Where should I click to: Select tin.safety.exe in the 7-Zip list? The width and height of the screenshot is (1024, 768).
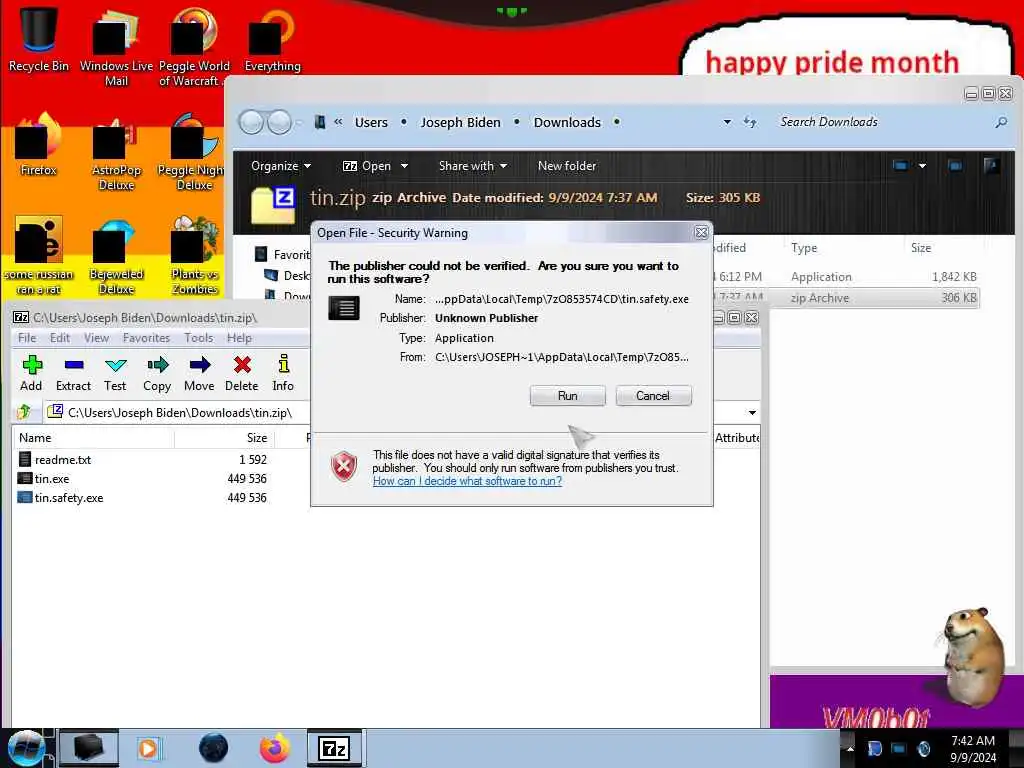(x=69, y=498)
